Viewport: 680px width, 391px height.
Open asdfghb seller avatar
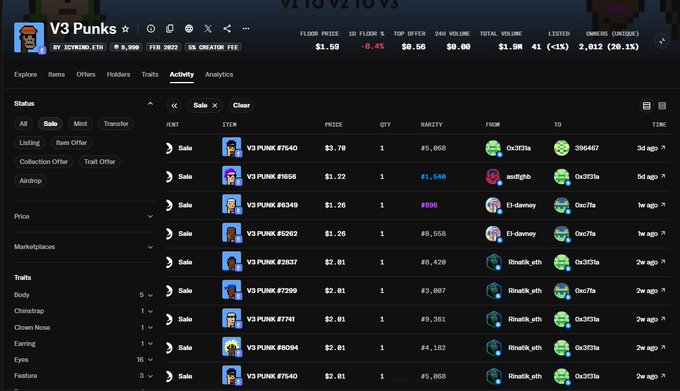[493, 176]
